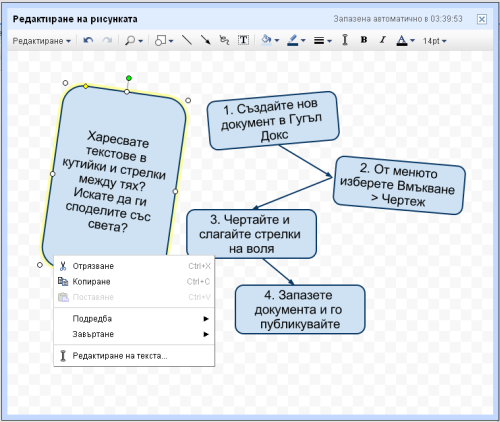
Task: Expand the line color dropdown arrow
Action: pyautogui.click(x=303, y=41)
